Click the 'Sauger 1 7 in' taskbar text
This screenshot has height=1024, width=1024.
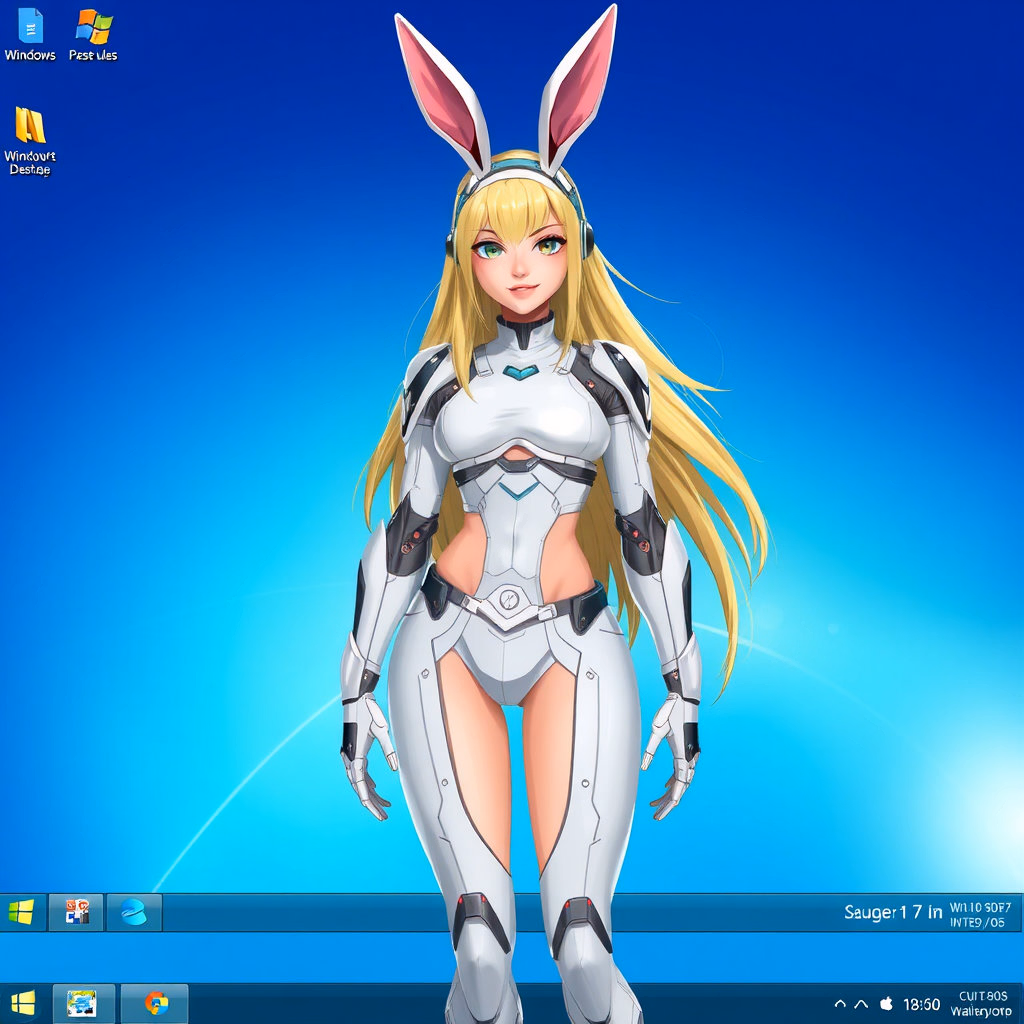click(x=892, y=912)
